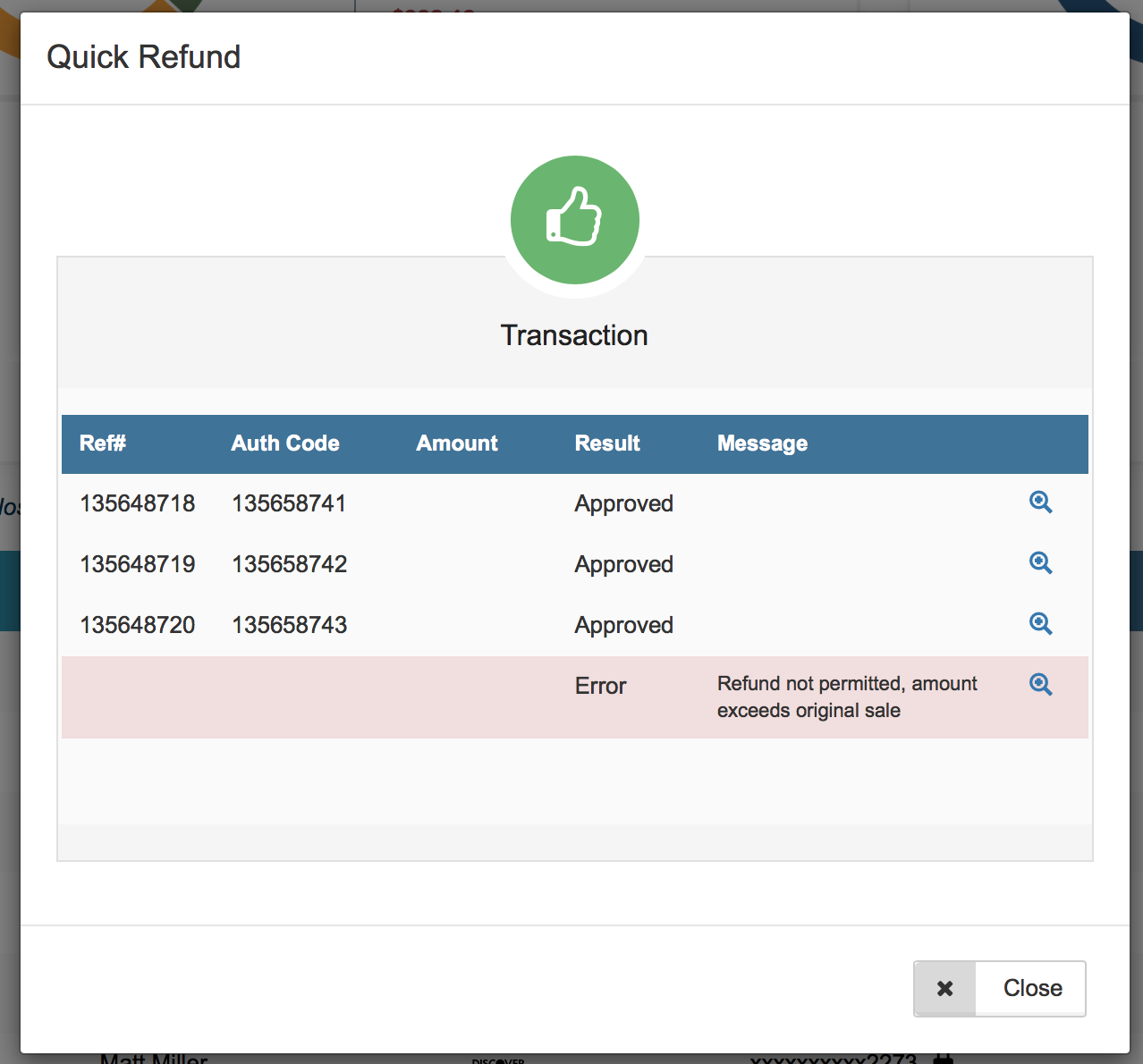
Task: Click the Matt Miller name behind the dialog
Action: pos(156,1056)
